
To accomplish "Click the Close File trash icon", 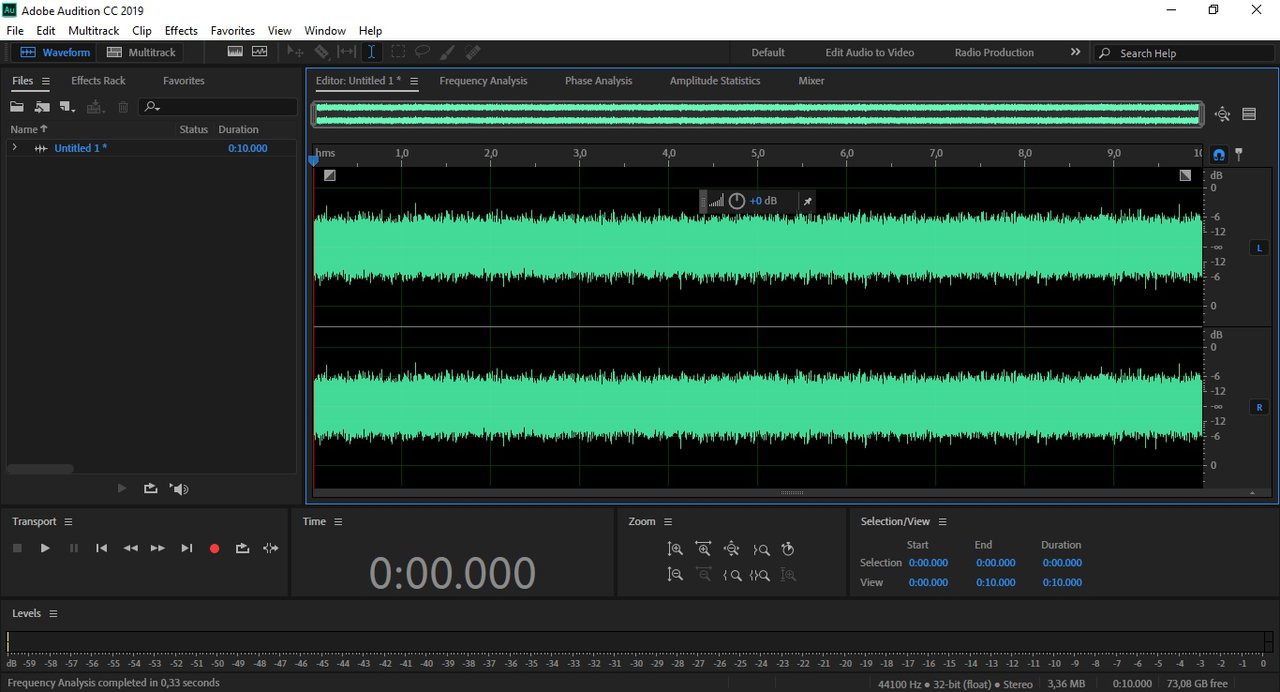I will [x=123, y=107].
